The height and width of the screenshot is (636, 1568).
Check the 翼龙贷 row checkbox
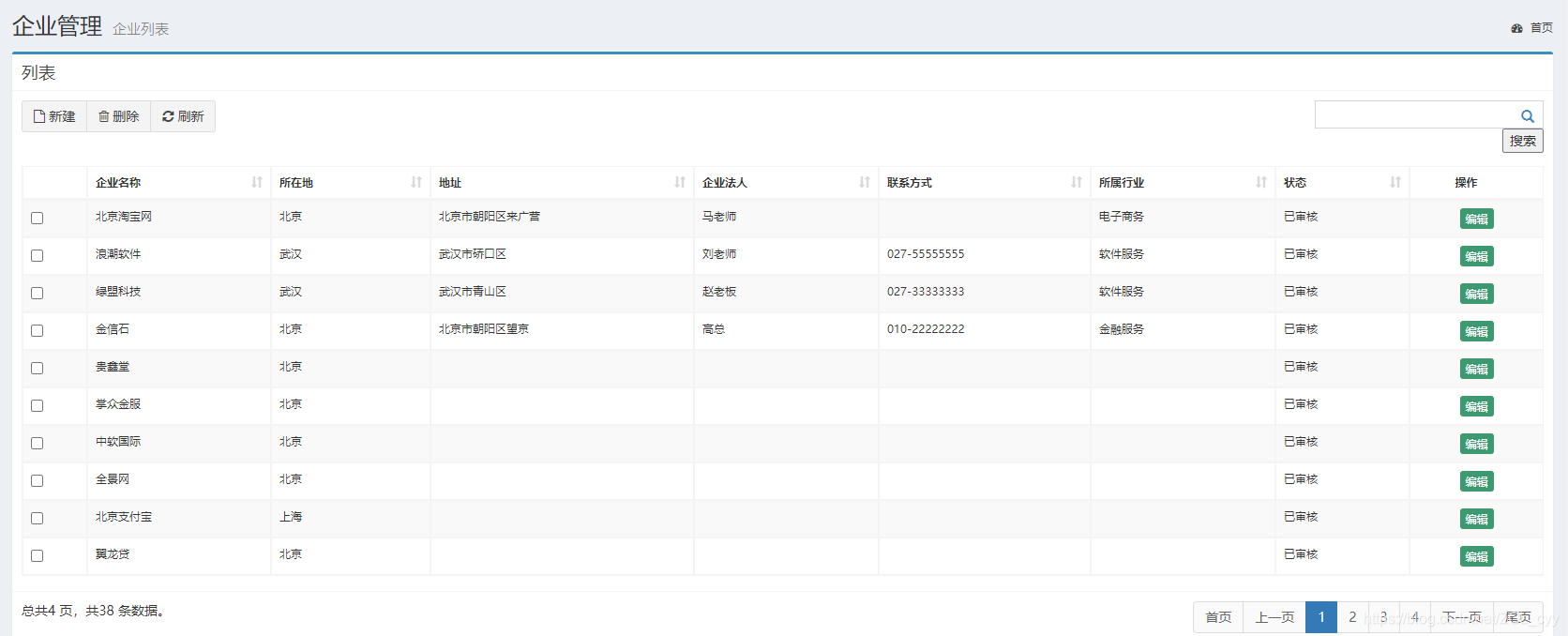[x=37, y=555]
